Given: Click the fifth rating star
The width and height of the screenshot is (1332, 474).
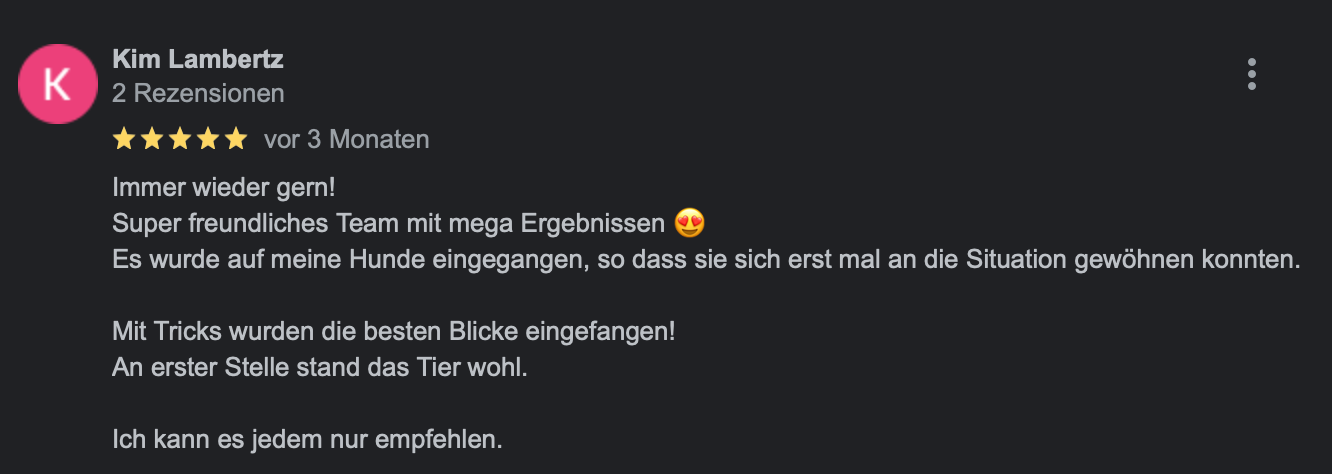Looking at the screenshot, I should (236, 139).
